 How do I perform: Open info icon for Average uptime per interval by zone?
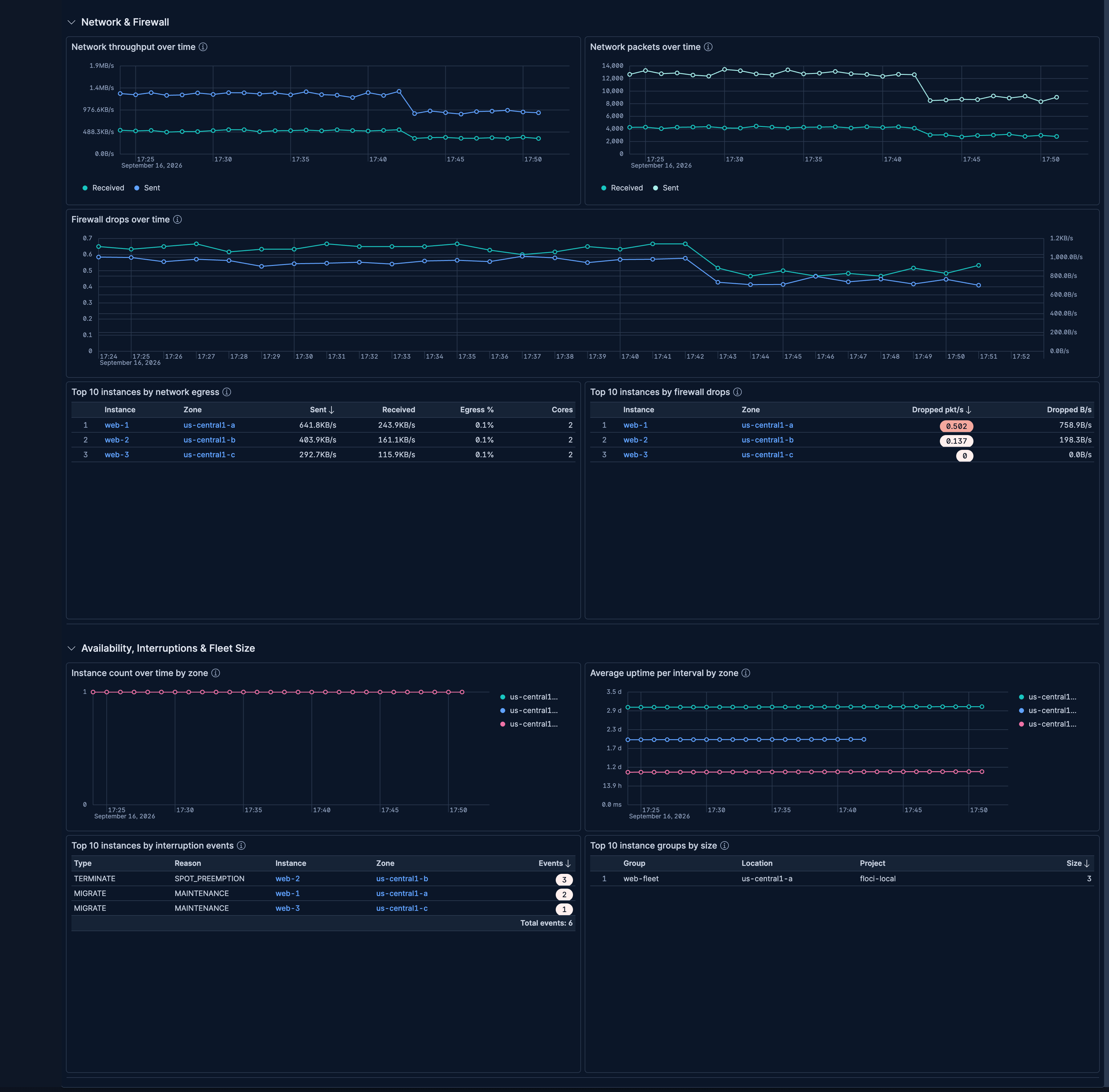(746, 673)
